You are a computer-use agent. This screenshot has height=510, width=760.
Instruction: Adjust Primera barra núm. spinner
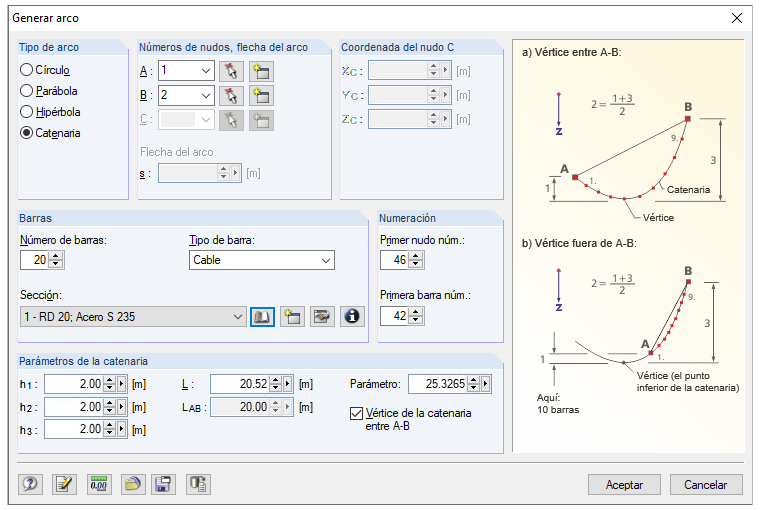pyautogui.click(x=416, y=316)
